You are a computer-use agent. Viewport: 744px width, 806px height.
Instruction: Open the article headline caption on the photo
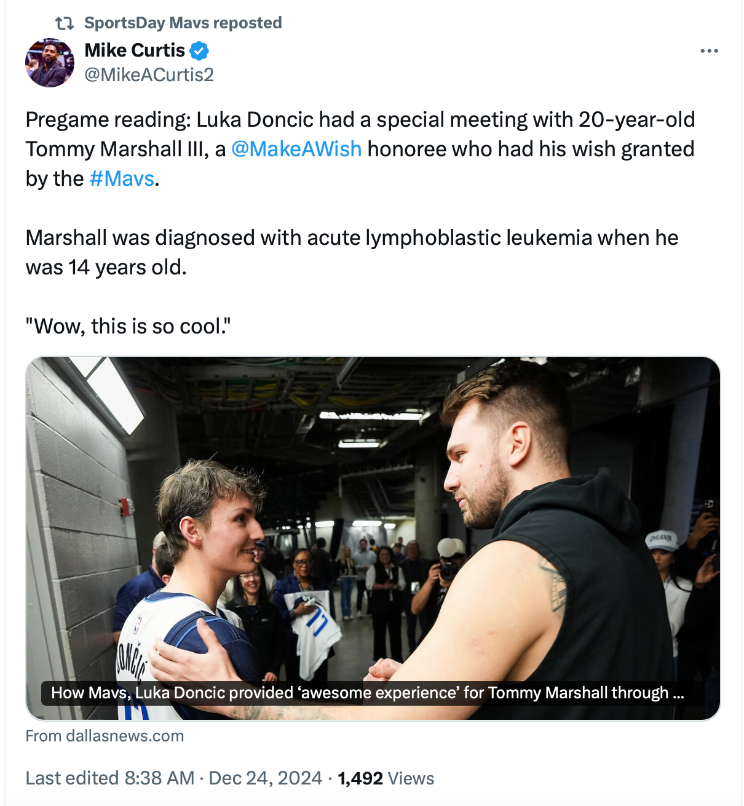(368, 692)
